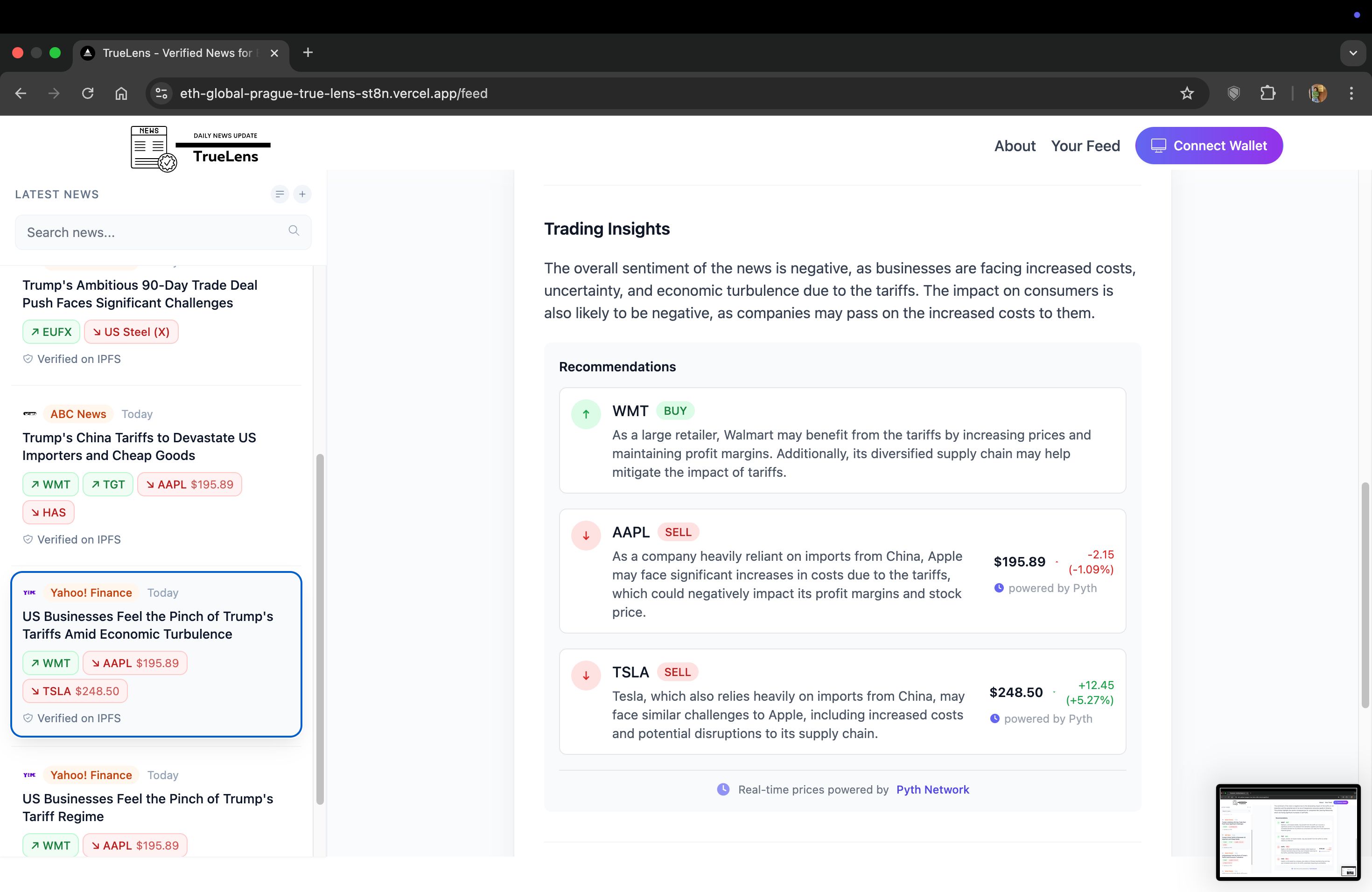Click the ABC News source label
The height and width of the screenshot is (892, 1372).
[78, 414]
